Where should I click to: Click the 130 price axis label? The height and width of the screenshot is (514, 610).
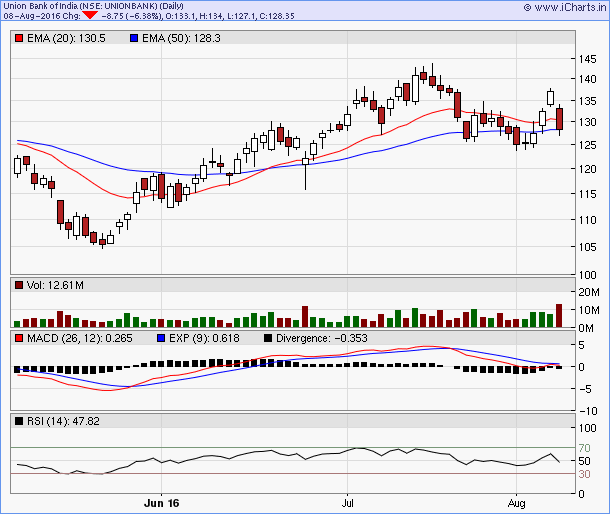click(x=587, y=122)
